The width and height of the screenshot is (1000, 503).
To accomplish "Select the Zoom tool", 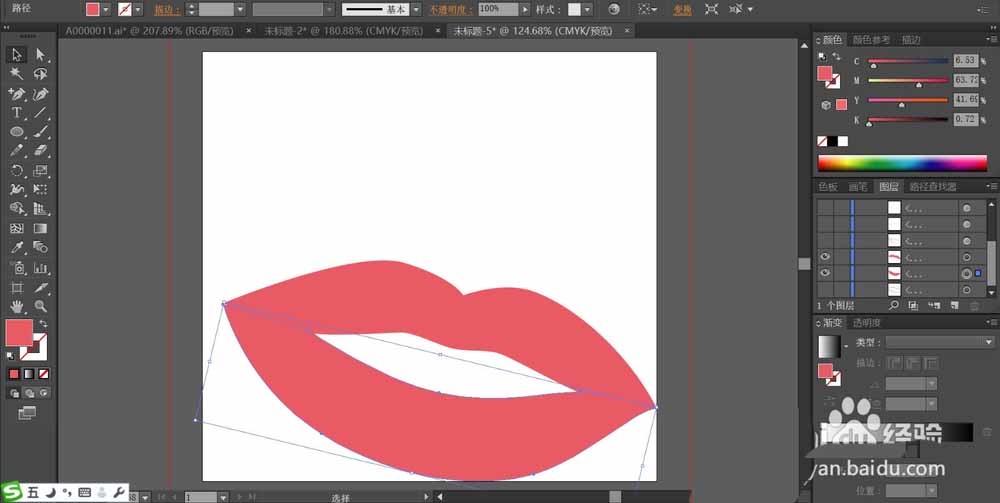I will pos(41,305).
